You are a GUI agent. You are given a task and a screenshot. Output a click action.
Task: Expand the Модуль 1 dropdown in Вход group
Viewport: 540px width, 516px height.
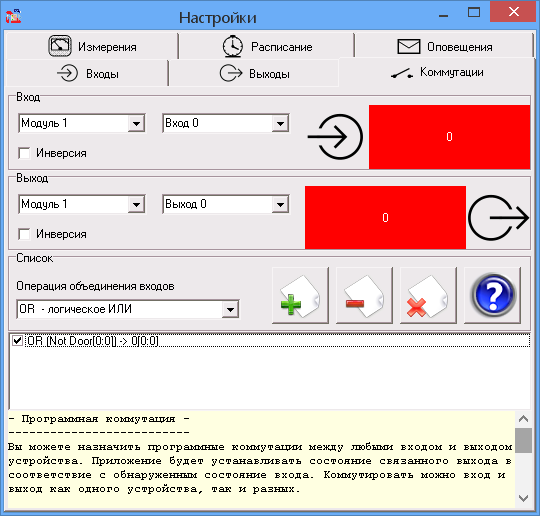(x=136, y=123)
